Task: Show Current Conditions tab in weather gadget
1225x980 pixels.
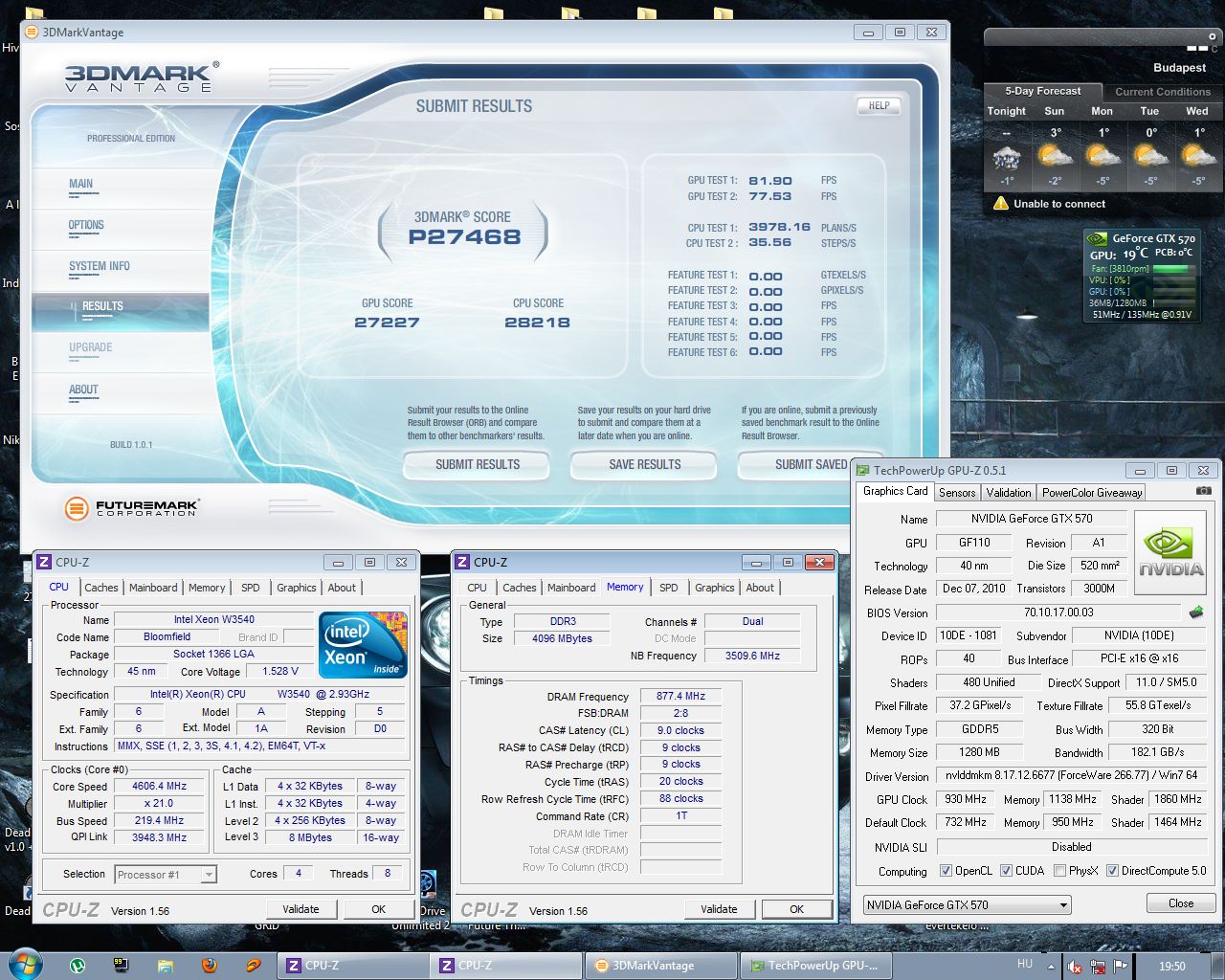Action: (x=1163, y=92)
